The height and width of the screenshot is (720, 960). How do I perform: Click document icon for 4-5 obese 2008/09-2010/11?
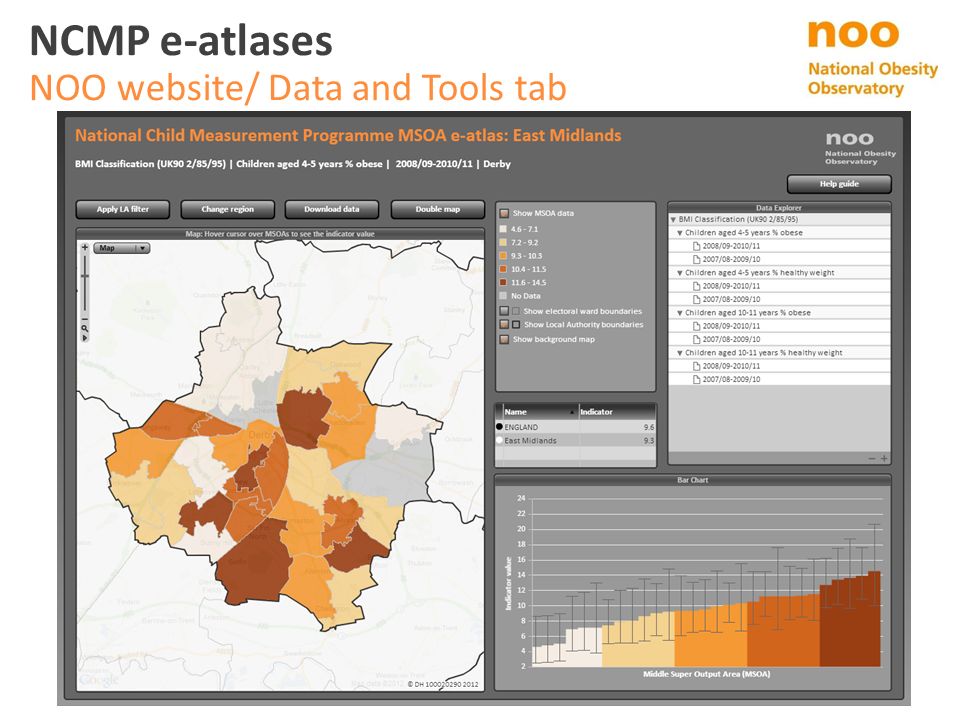[x=696, y=246]
